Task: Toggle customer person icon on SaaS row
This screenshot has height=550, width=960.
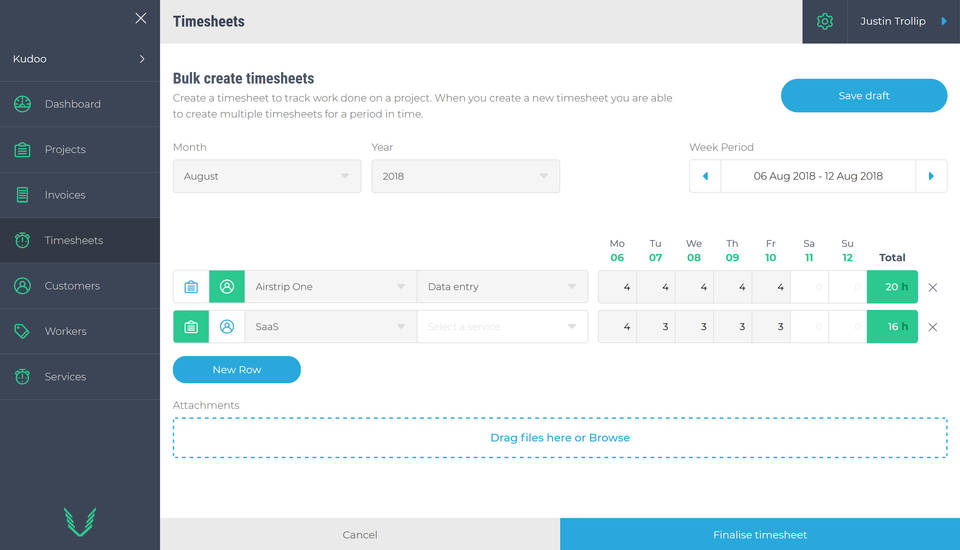Action: click(x=227, y=327)
